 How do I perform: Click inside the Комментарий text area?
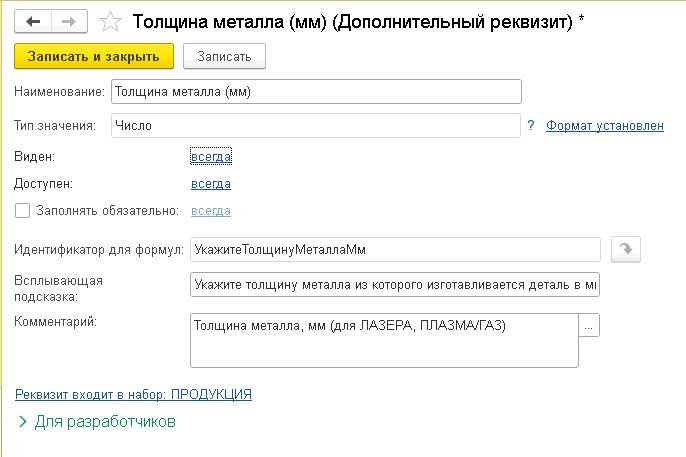[383, 341]
